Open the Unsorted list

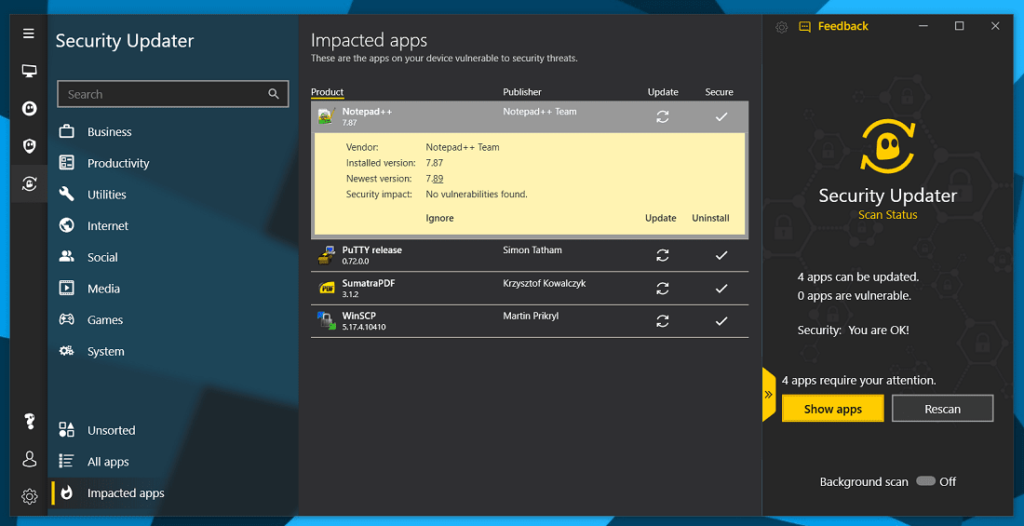112,431
